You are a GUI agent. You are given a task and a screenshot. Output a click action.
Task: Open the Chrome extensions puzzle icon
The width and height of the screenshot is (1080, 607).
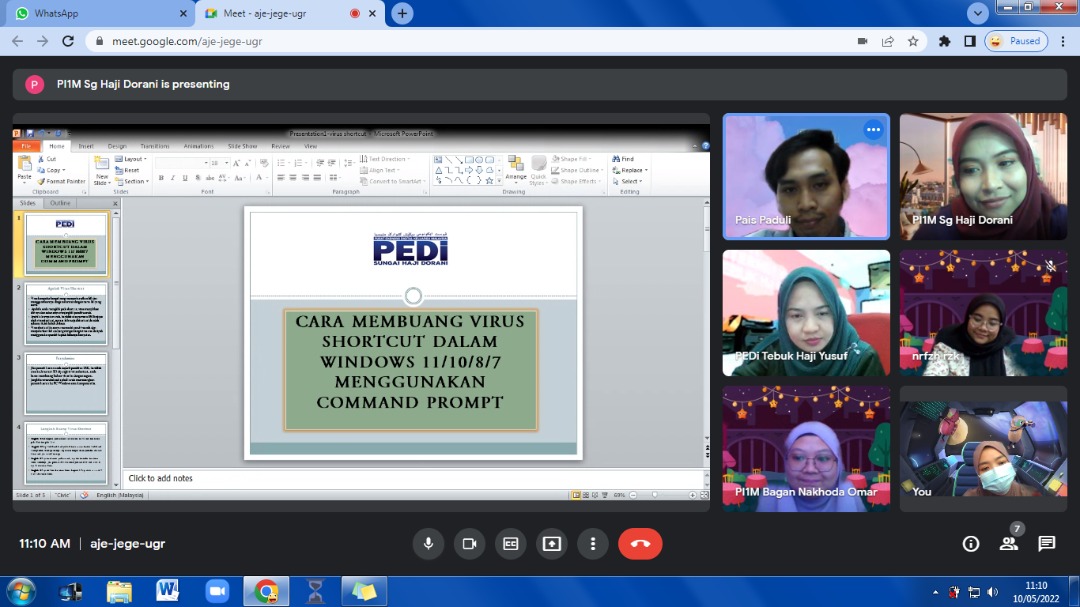tap(944, 41)
